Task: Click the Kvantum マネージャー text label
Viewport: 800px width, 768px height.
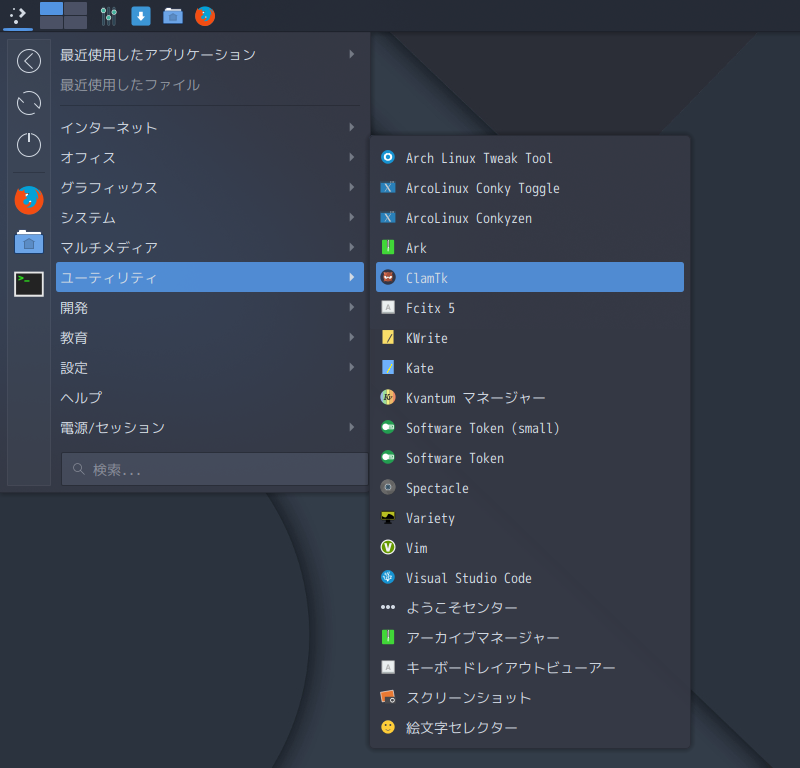Action: click(x=476, y=398)
